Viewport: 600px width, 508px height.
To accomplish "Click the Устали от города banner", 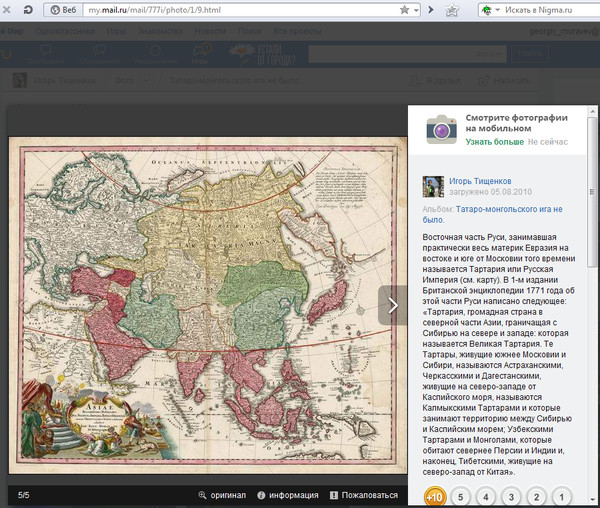I will pyautogui.click(x=262, y=54).
